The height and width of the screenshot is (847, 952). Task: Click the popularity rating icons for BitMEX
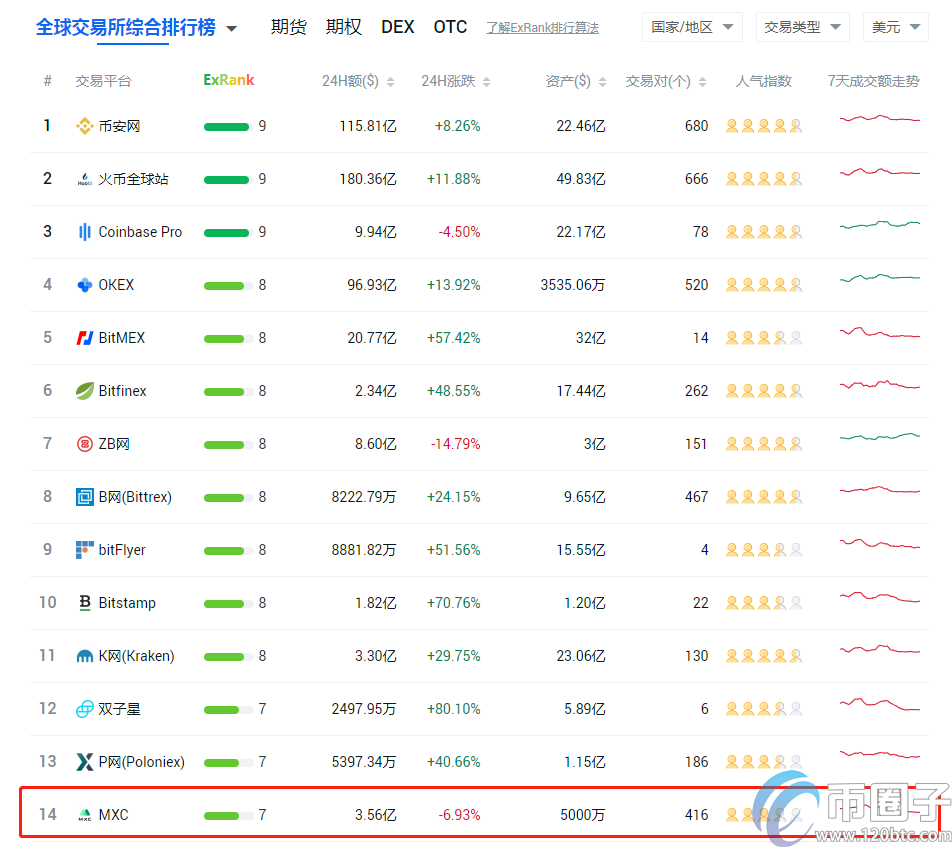[x=764, y=338]
